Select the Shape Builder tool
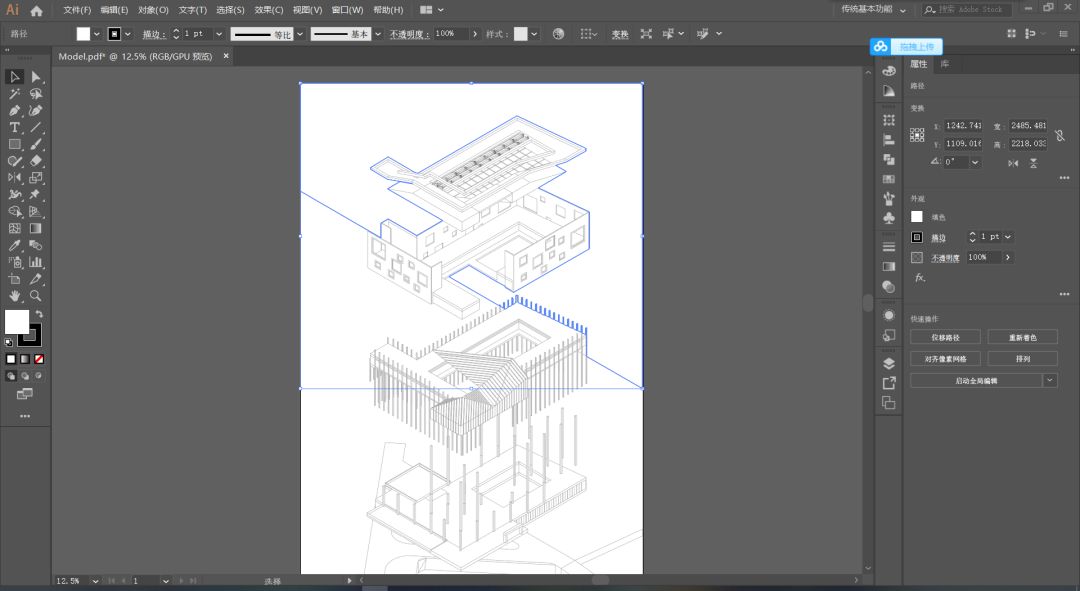Viewport: 1080px width, 591px height. click(x=14, y=211)
